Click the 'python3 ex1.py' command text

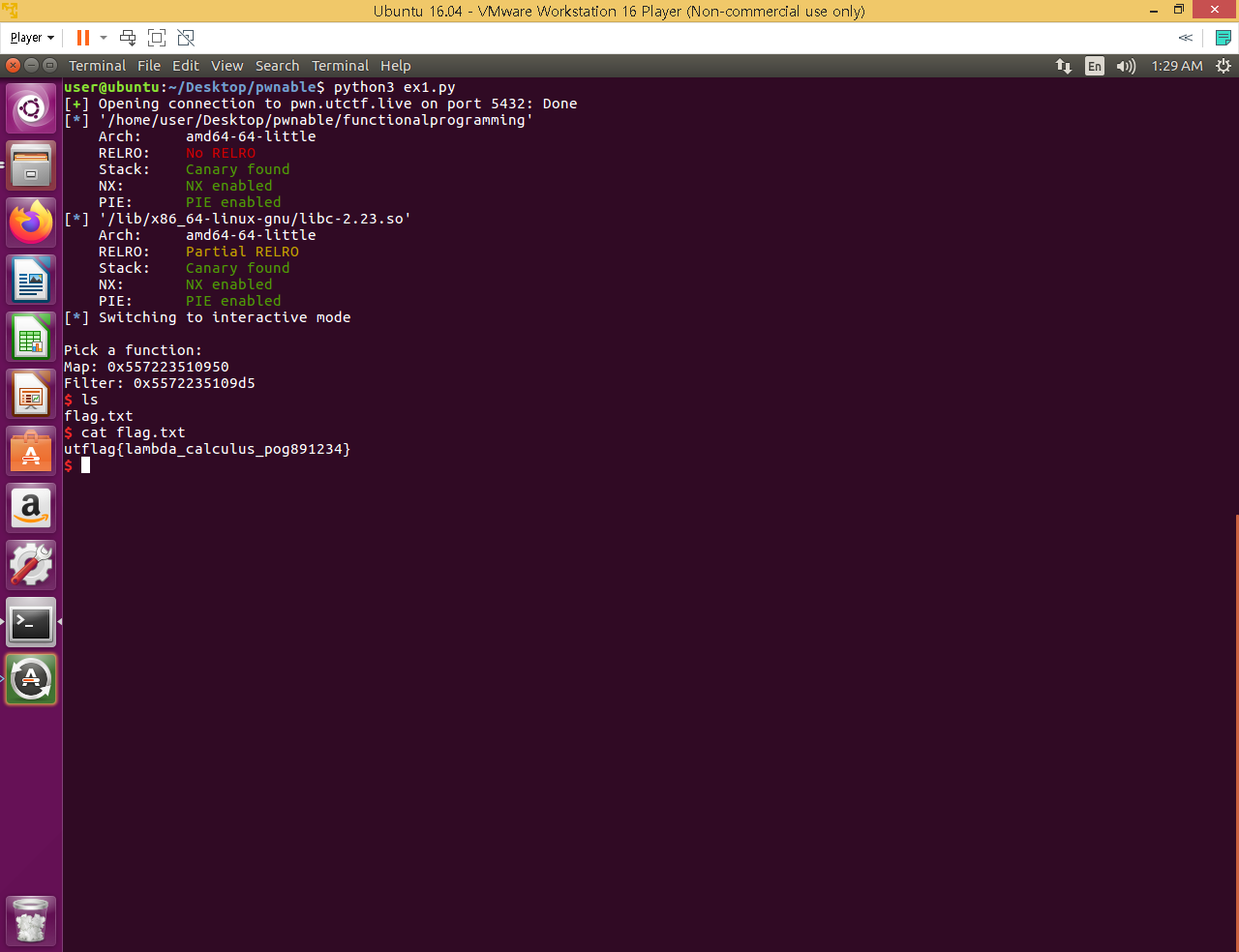pyautogui.click(x=395, y=87)
